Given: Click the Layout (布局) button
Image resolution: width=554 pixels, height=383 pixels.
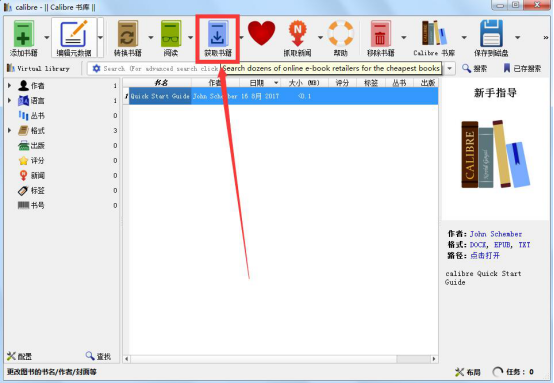Looking at the screenshot, I should [x=467, y=372].
